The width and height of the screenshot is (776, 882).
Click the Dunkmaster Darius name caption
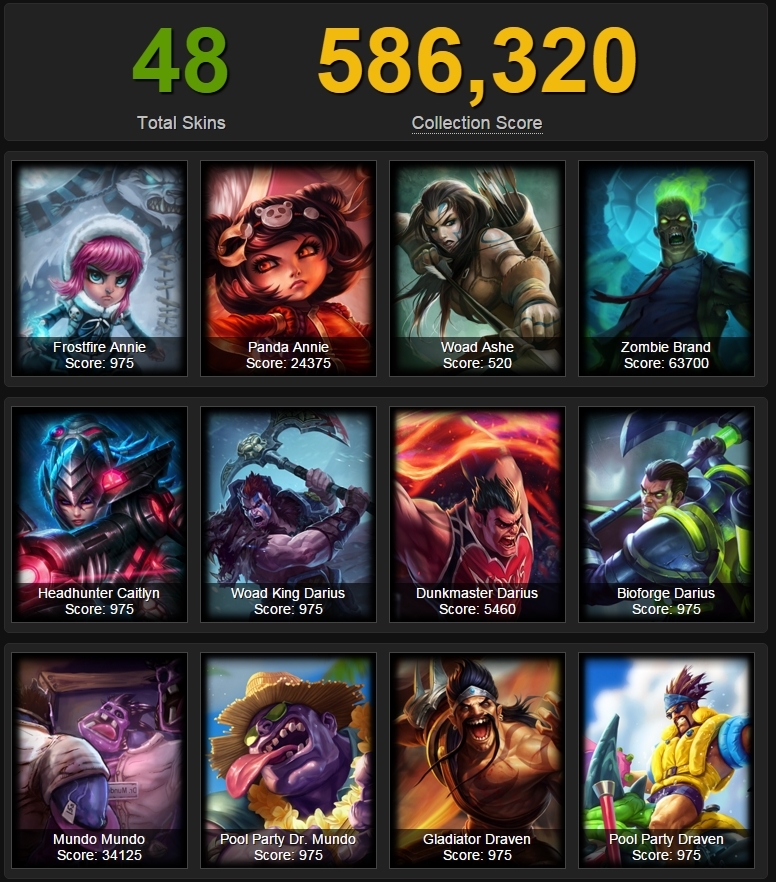point(477,593)
